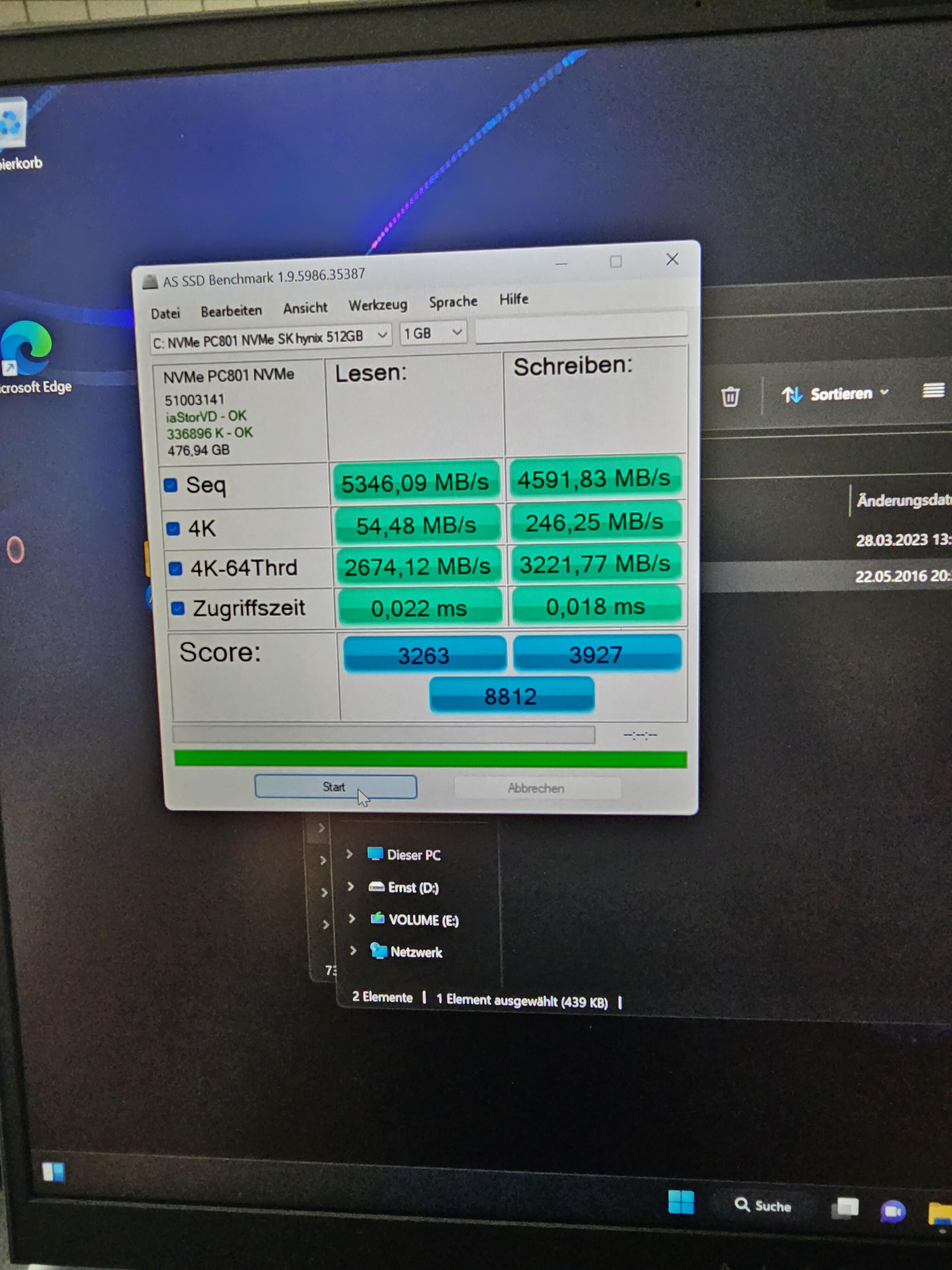Click the trash delete icon in Explorer toolbar

[730, 397]
